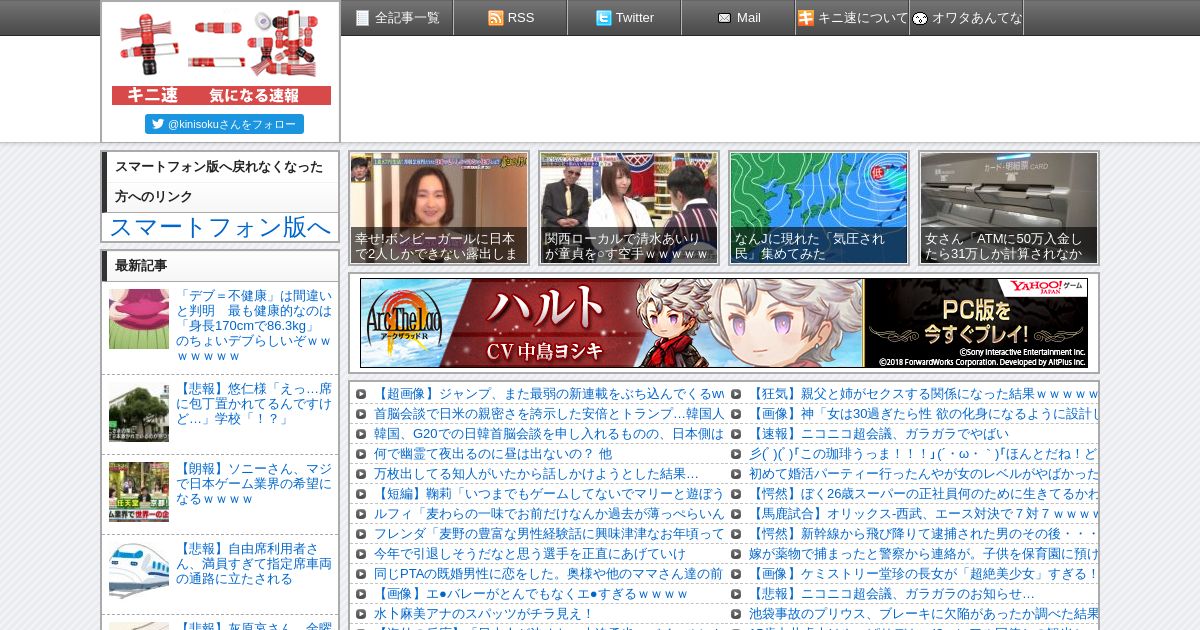Open 韓国、G20での日韓首脳会談 link
The image size is (1200, 630).
click(x=549, y=434)
